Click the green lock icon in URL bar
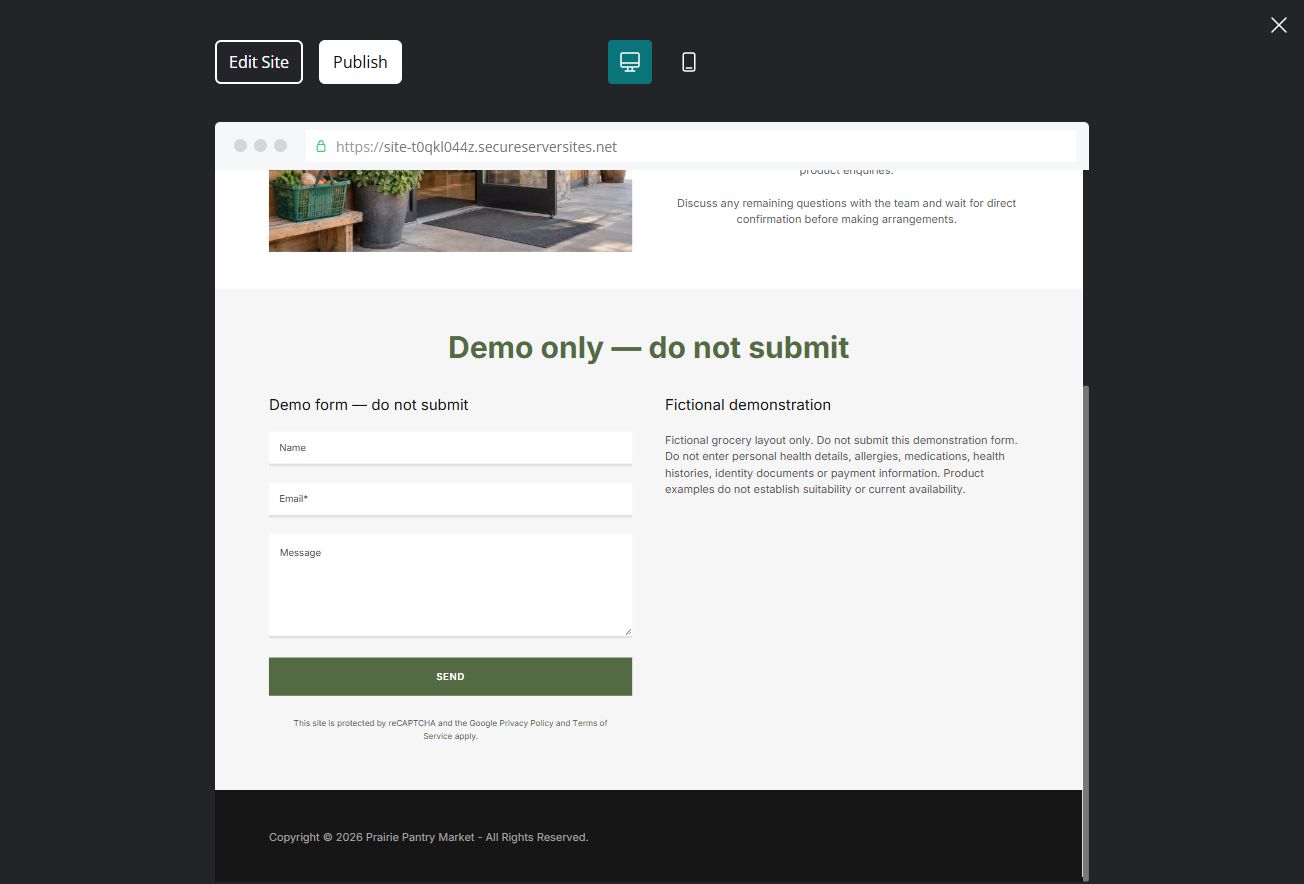The width and height of the screenshot is (1304, 884). (321, 146)
